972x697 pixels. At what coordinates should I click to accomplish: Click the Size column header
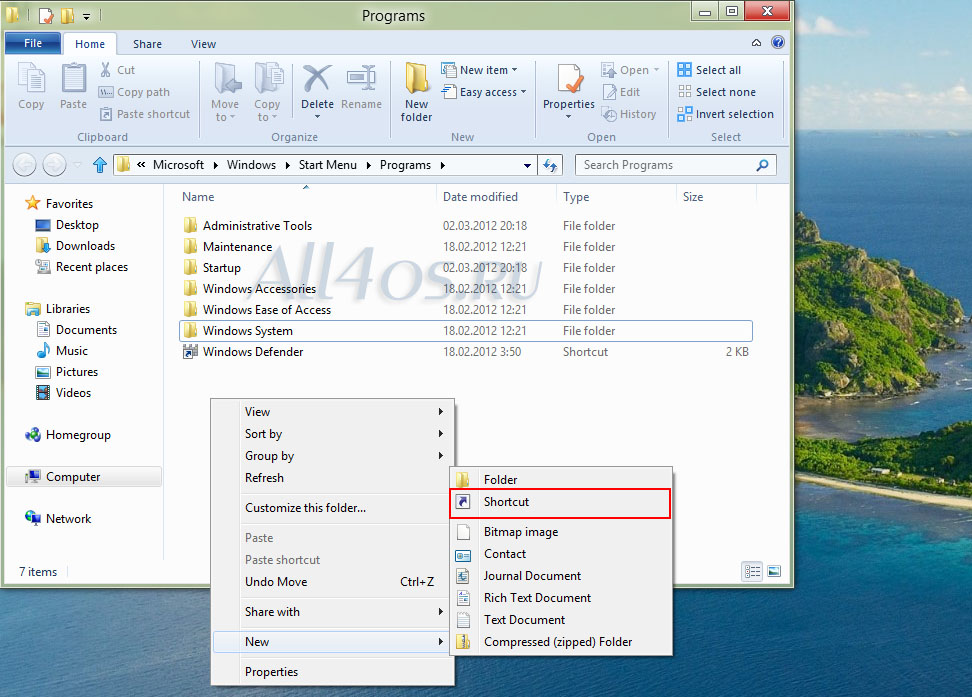[693, 197]
